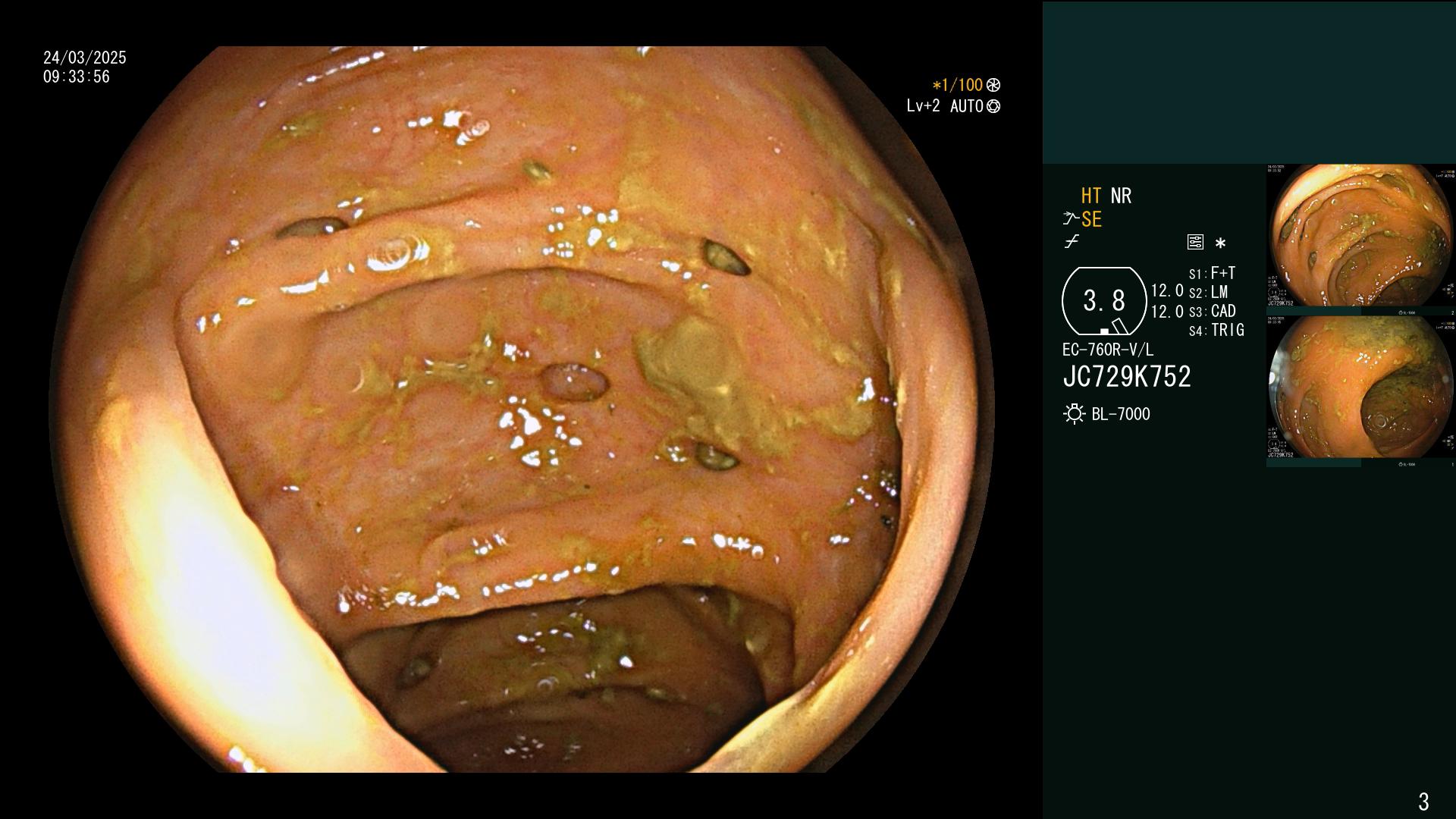Click the structure enhancement icon beside SE
Screen dimensions: 1456x819
1071,219
